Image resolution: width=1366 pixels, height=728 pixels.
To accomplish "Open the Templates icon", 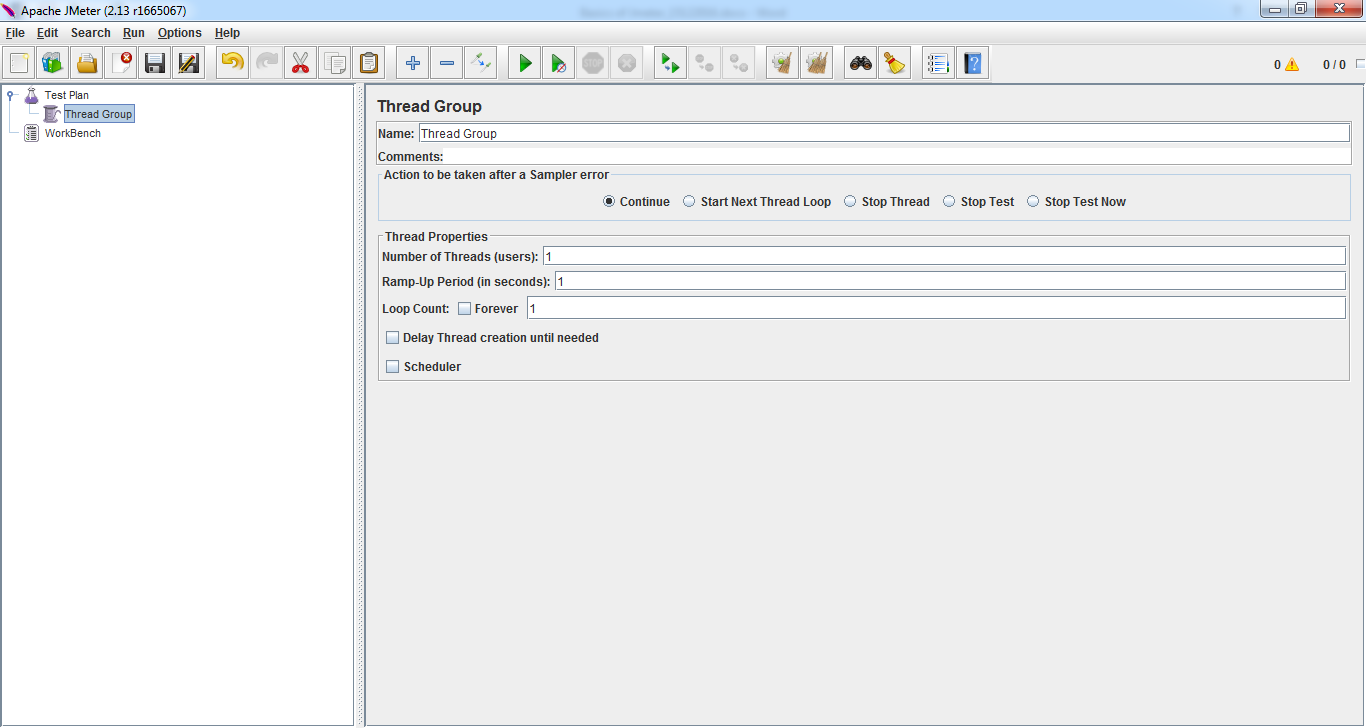I will pyautogui.click(x=53, y=64).
